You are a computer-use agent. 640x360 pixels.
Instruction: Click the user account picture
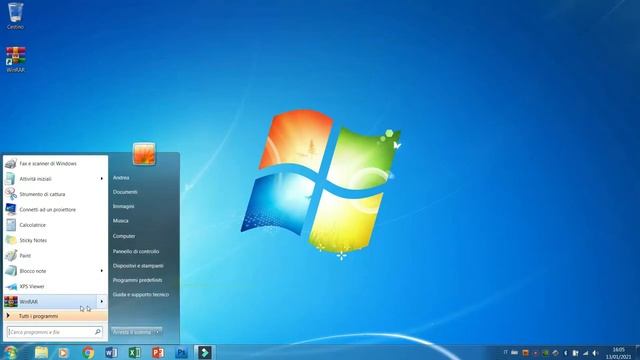pyautogui.click(x=144, y=154)
